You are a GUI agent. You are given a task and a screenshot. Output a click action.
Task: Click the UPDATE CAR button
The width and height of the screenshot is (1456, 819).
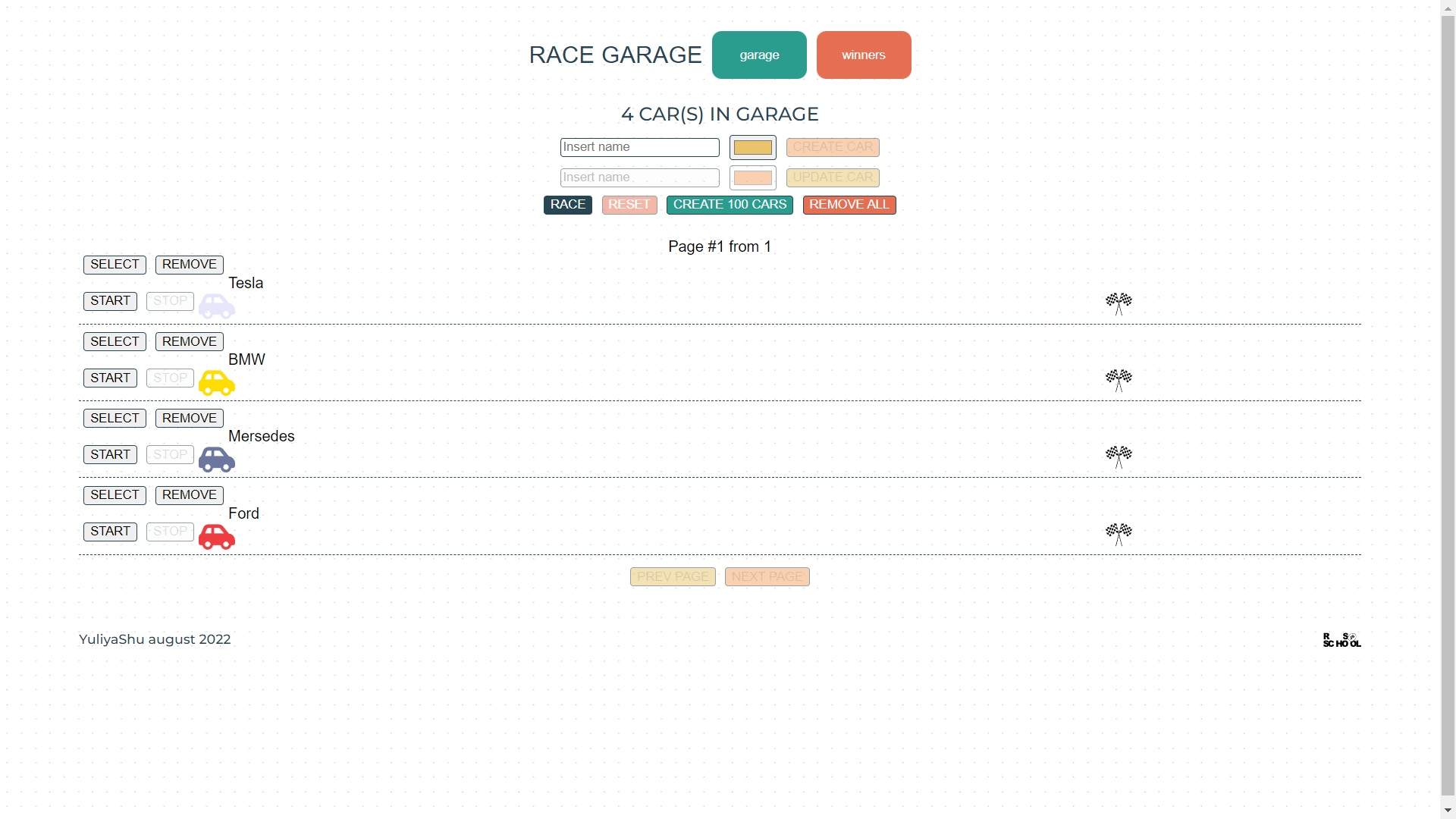[833, 177]
